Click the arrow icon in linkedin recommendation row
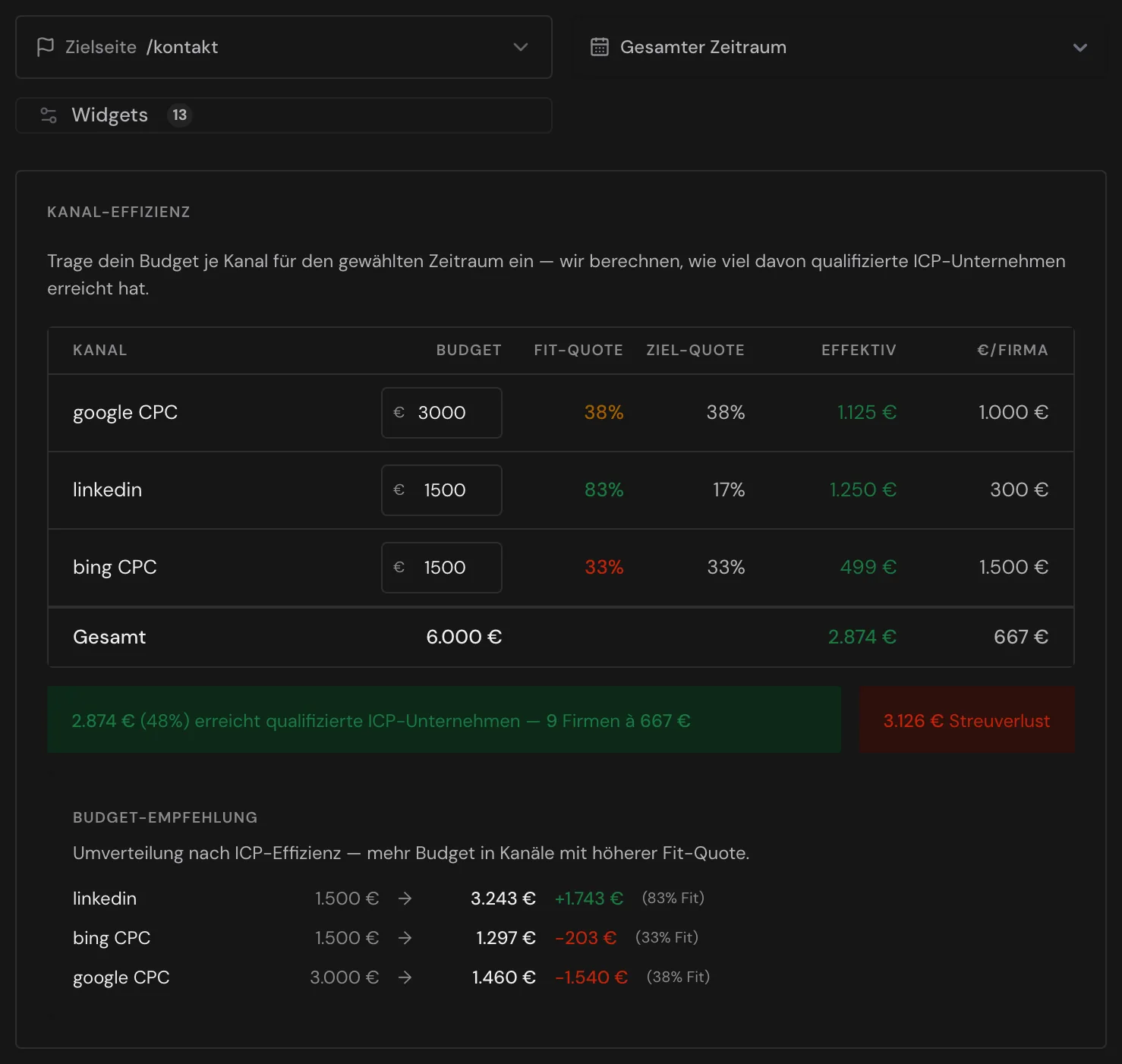1122x1064 pixels. (405, 899)
